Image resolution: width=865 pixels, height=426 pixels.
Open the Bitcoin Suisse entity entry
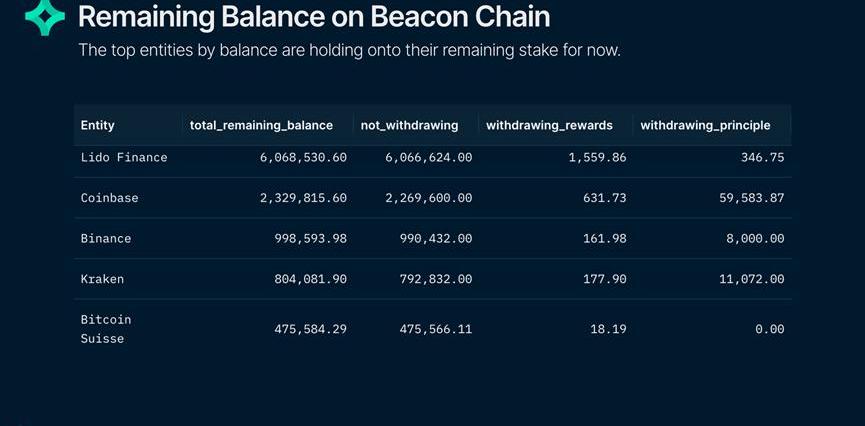(106, 329)
